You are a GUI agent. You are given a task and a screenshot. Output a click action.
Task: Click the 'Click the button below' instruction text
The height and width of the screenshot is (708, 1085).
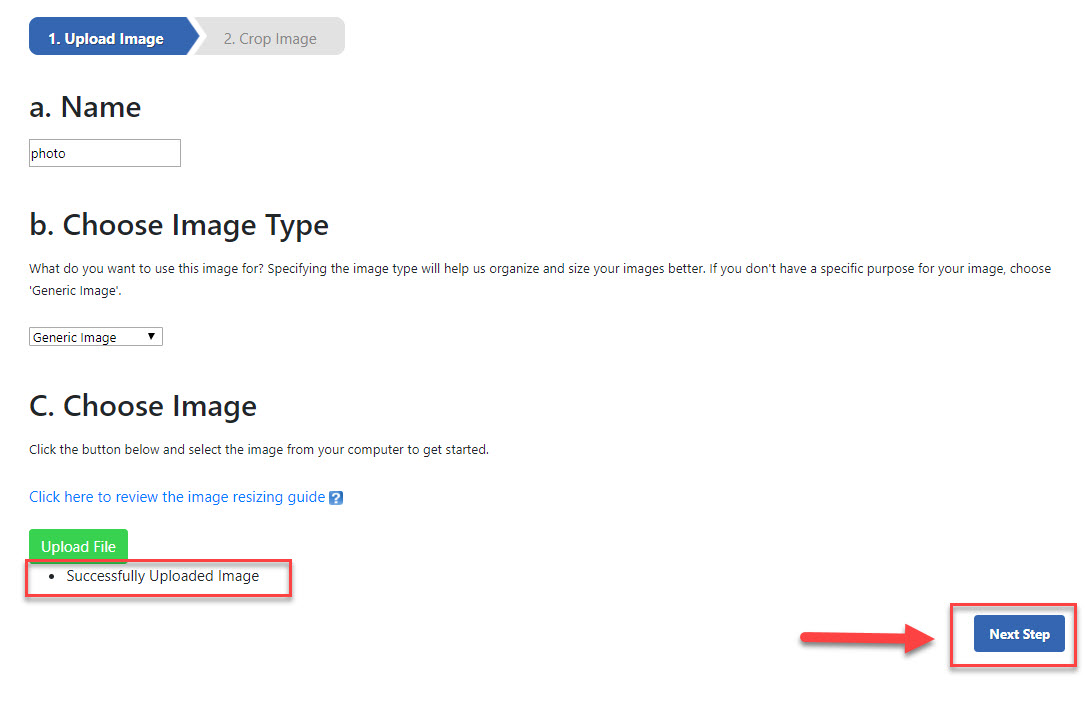[258, 450]
